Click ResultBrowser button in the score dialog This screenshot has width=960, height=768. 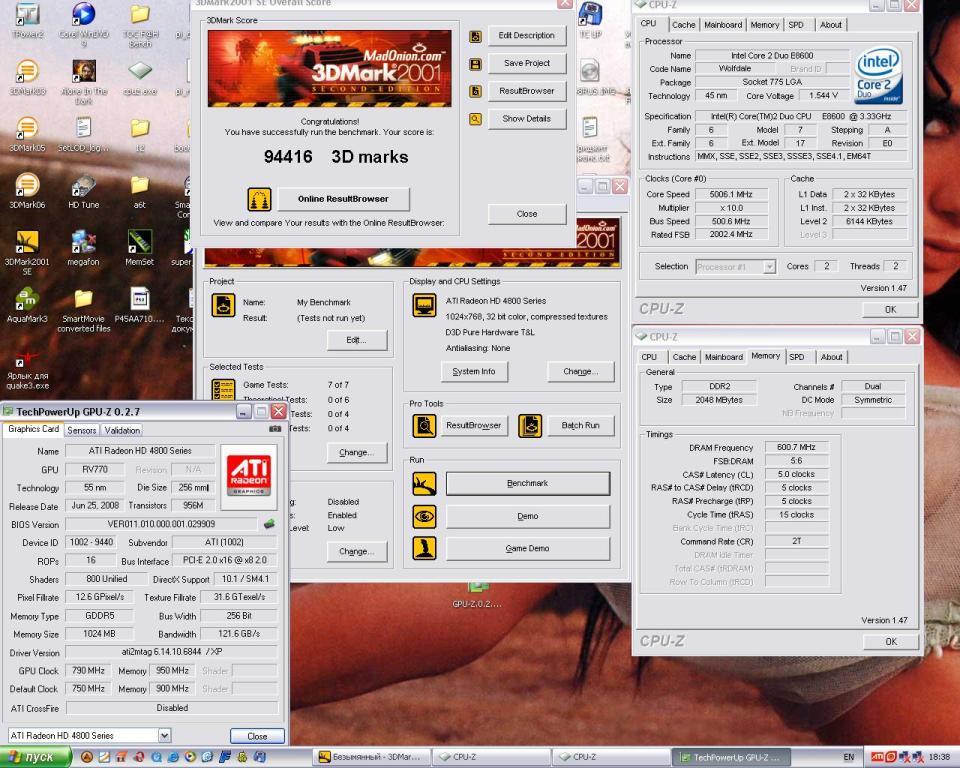pos(527,91)
